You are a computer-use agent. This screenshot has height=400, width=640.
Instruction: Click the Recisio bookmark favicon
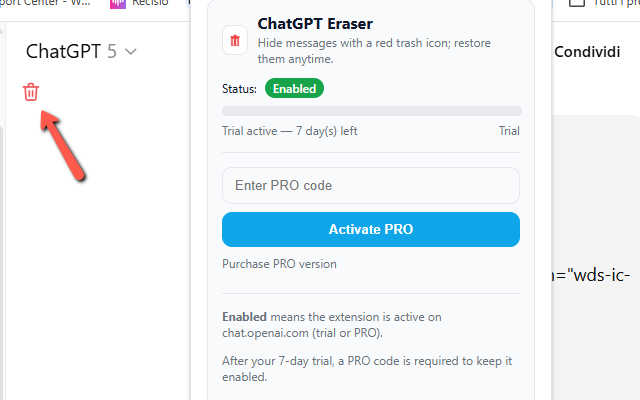[x=119, y=4]
